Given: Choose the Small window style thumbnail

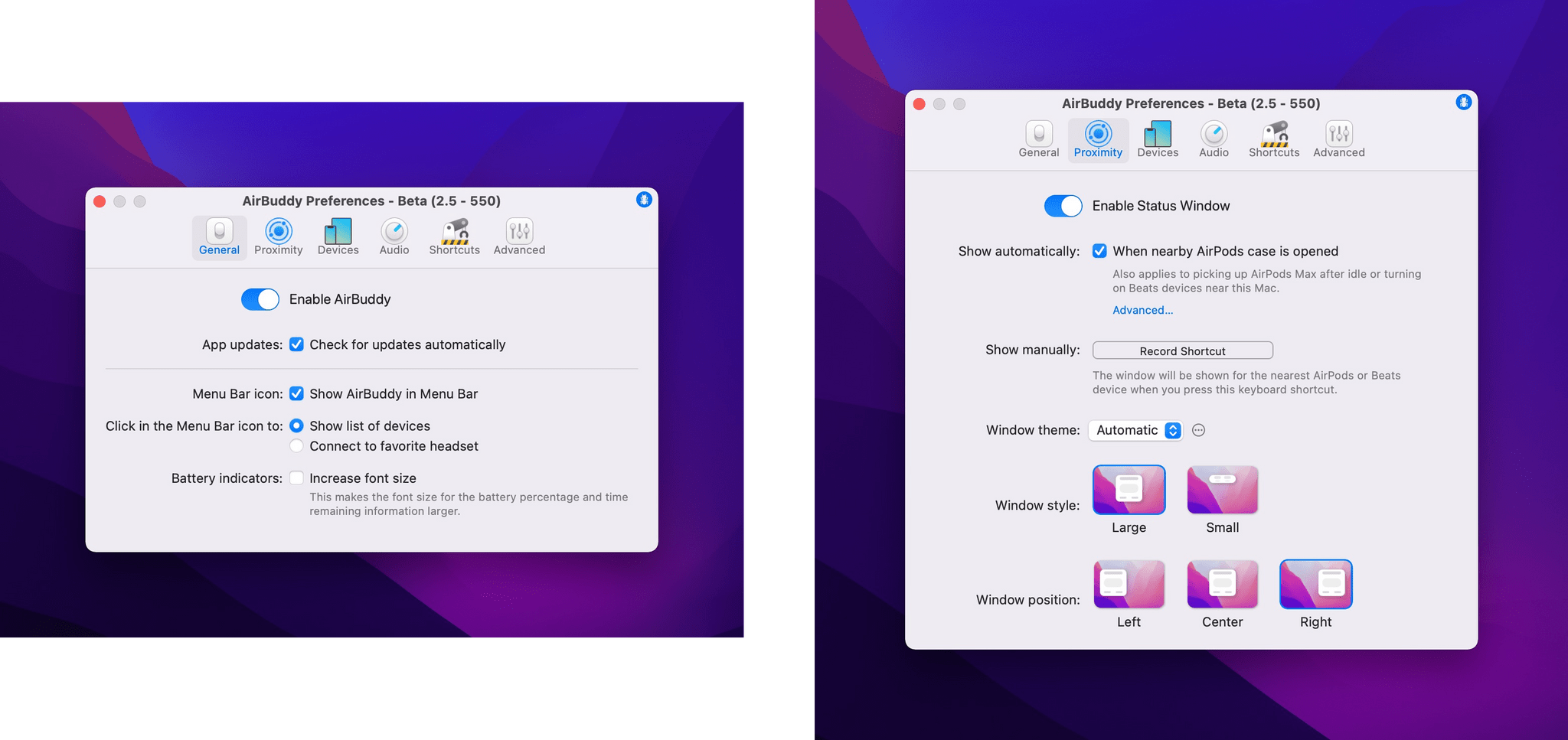Looking at the screenshot, I should pyautogui.click(x=1223, y=490).
